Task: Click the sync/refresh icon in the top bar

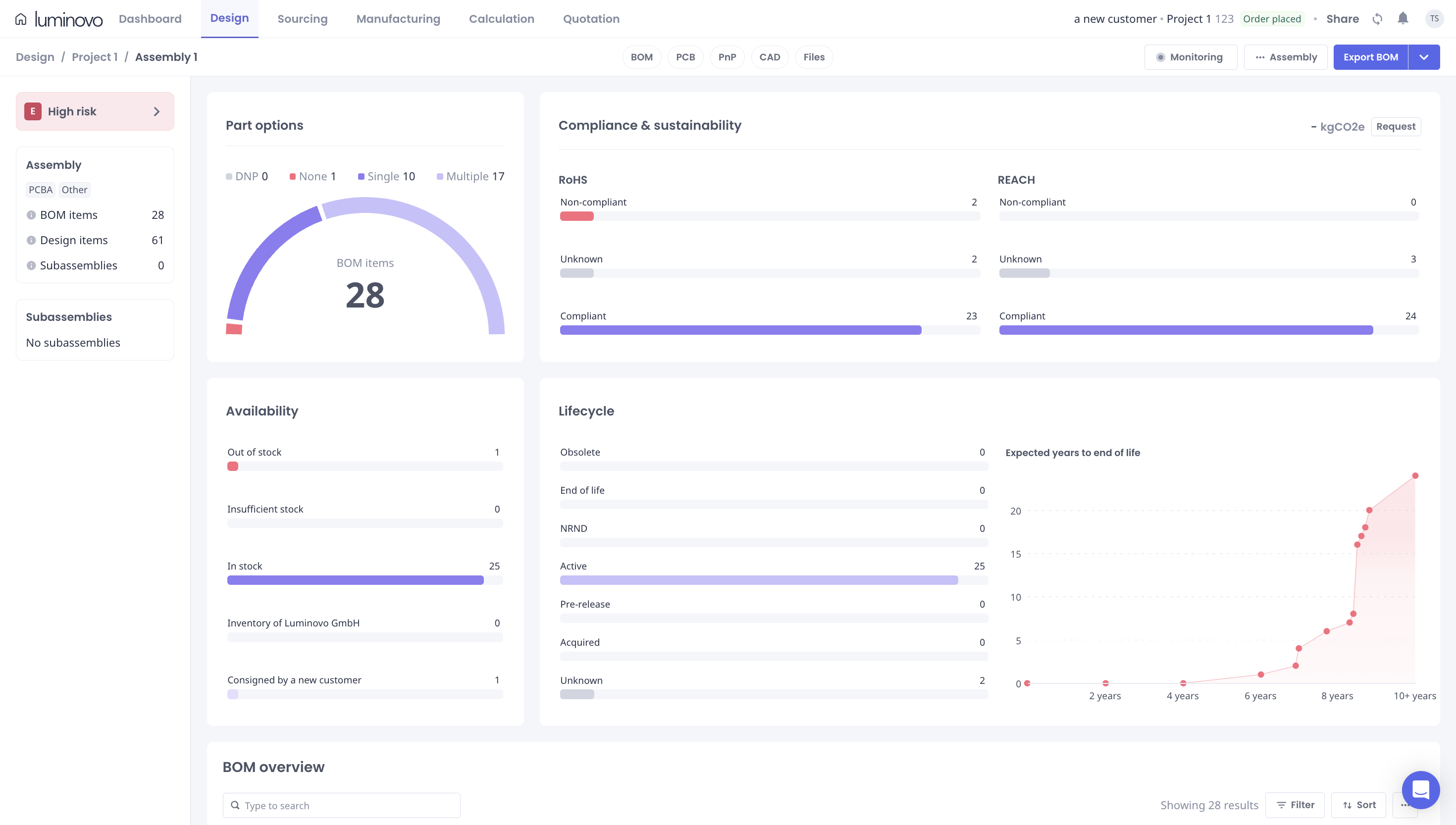Action: pyautogui.click(x=1377, y=18)
